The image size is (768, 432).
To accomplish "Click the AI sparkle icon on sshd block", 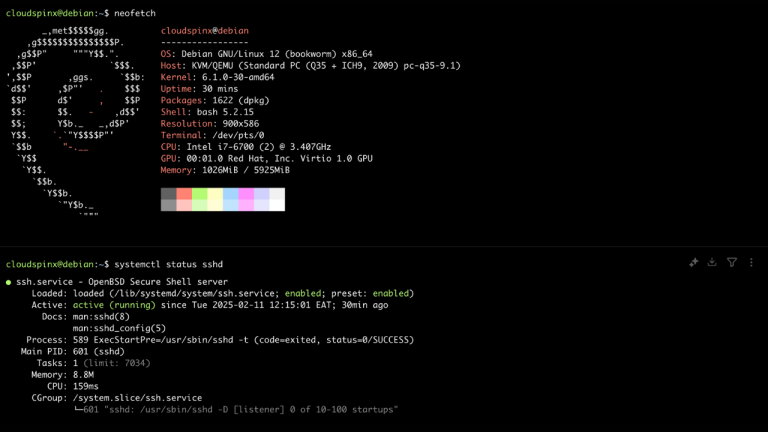I will coord(693,263).
